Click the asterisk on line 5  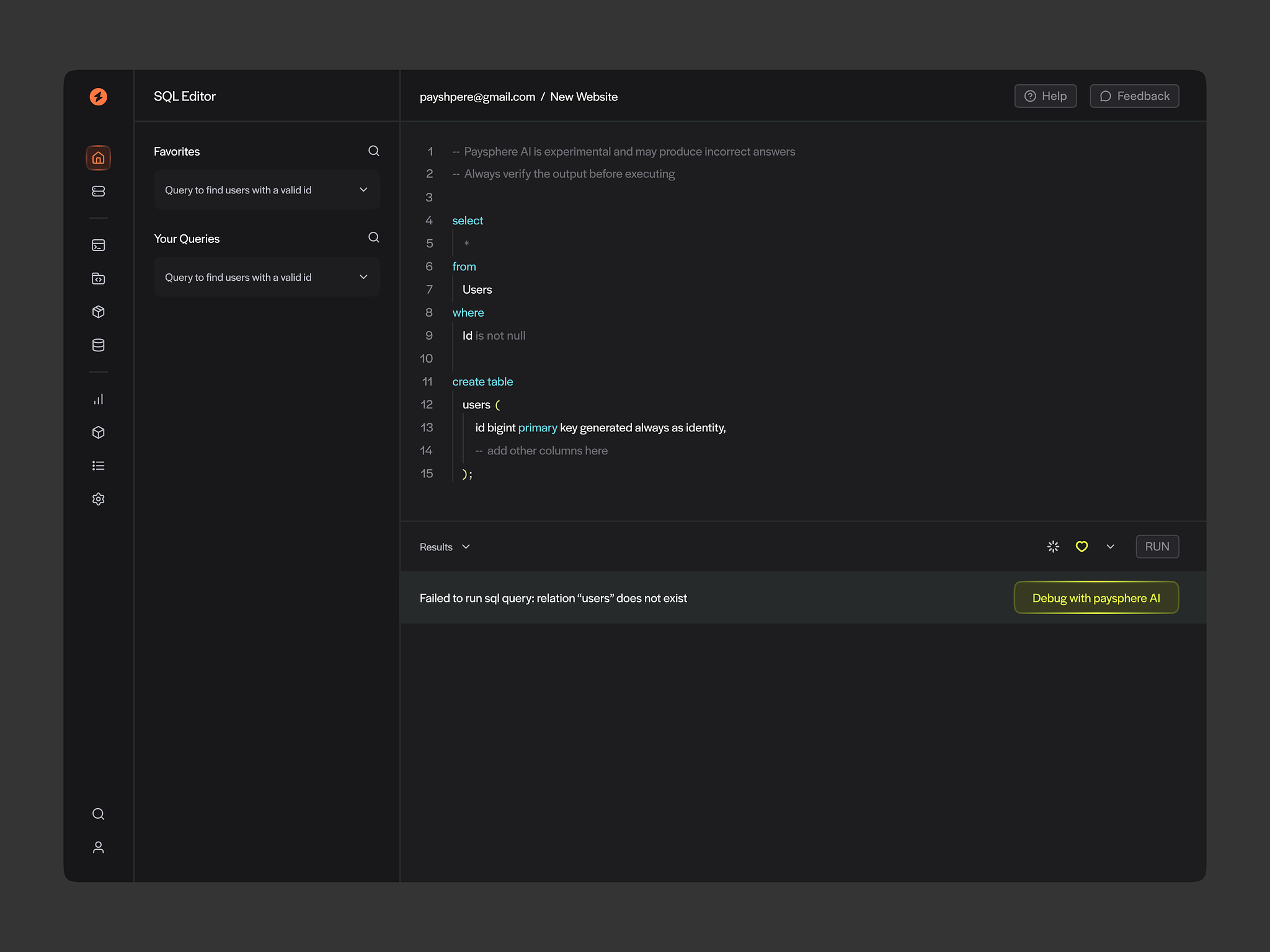tap(466, 244)
